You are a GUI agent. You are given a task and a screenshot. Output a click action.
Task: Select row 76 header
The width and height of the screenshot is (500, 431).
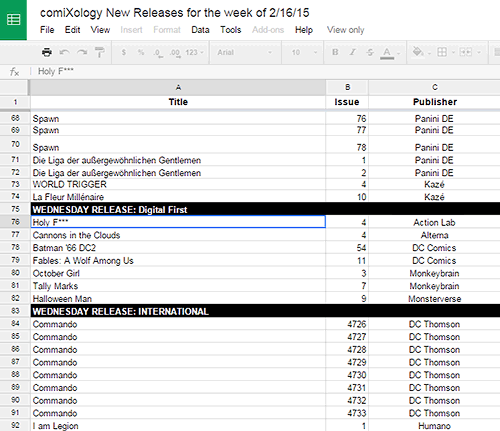(15, 222)
